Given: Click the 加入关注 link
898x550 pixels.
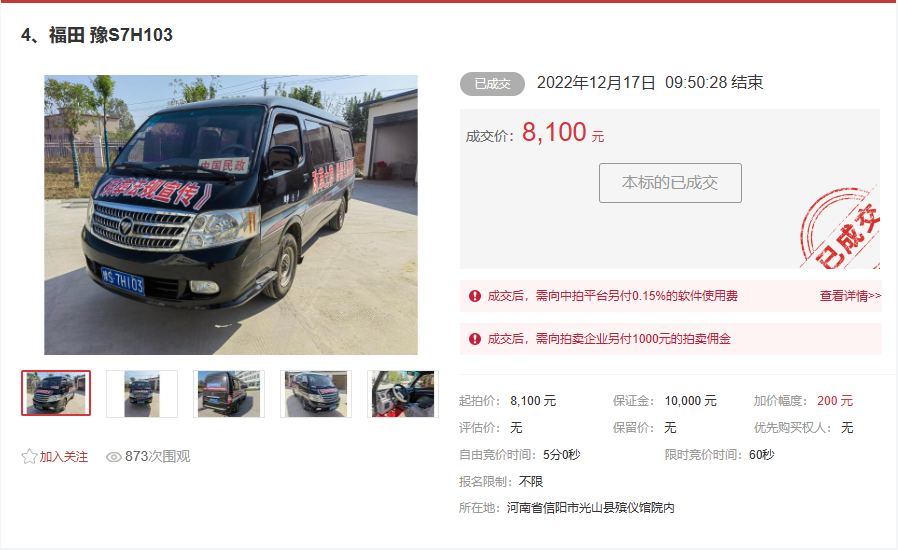Looking at the screenshot, I should pyautogui.click(x=64, y=457).
